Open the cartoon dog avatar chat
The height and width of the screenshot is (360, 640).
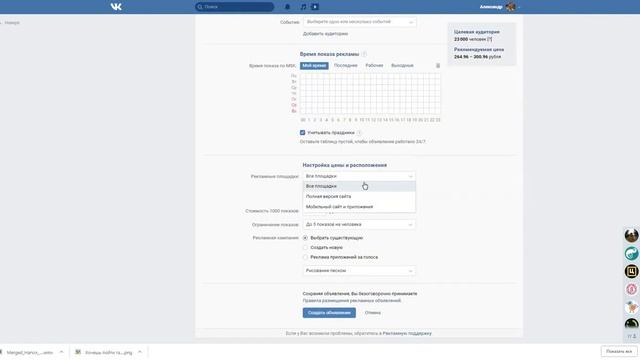631,307
